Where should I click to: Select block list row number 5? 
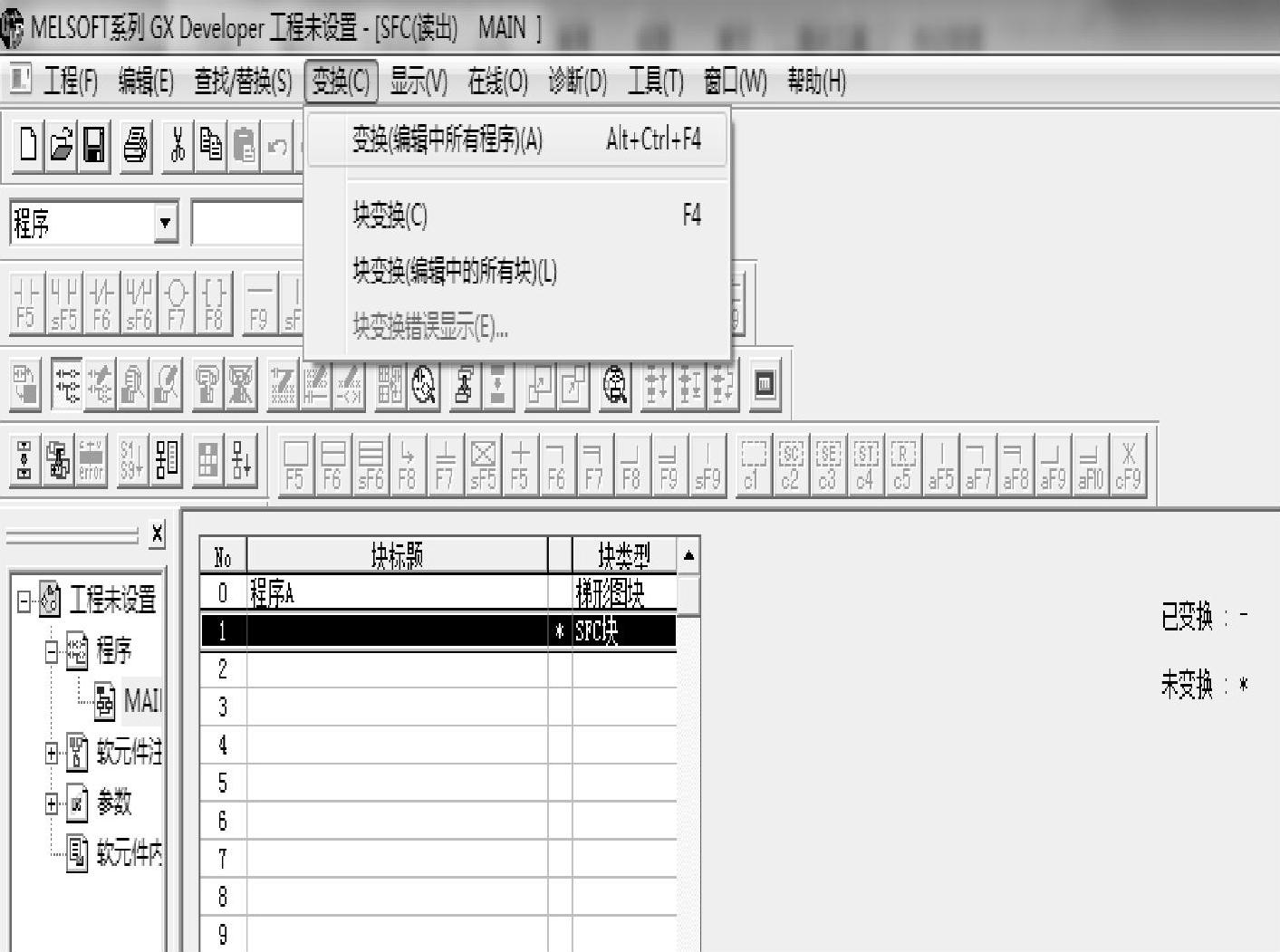pos(223,783)
